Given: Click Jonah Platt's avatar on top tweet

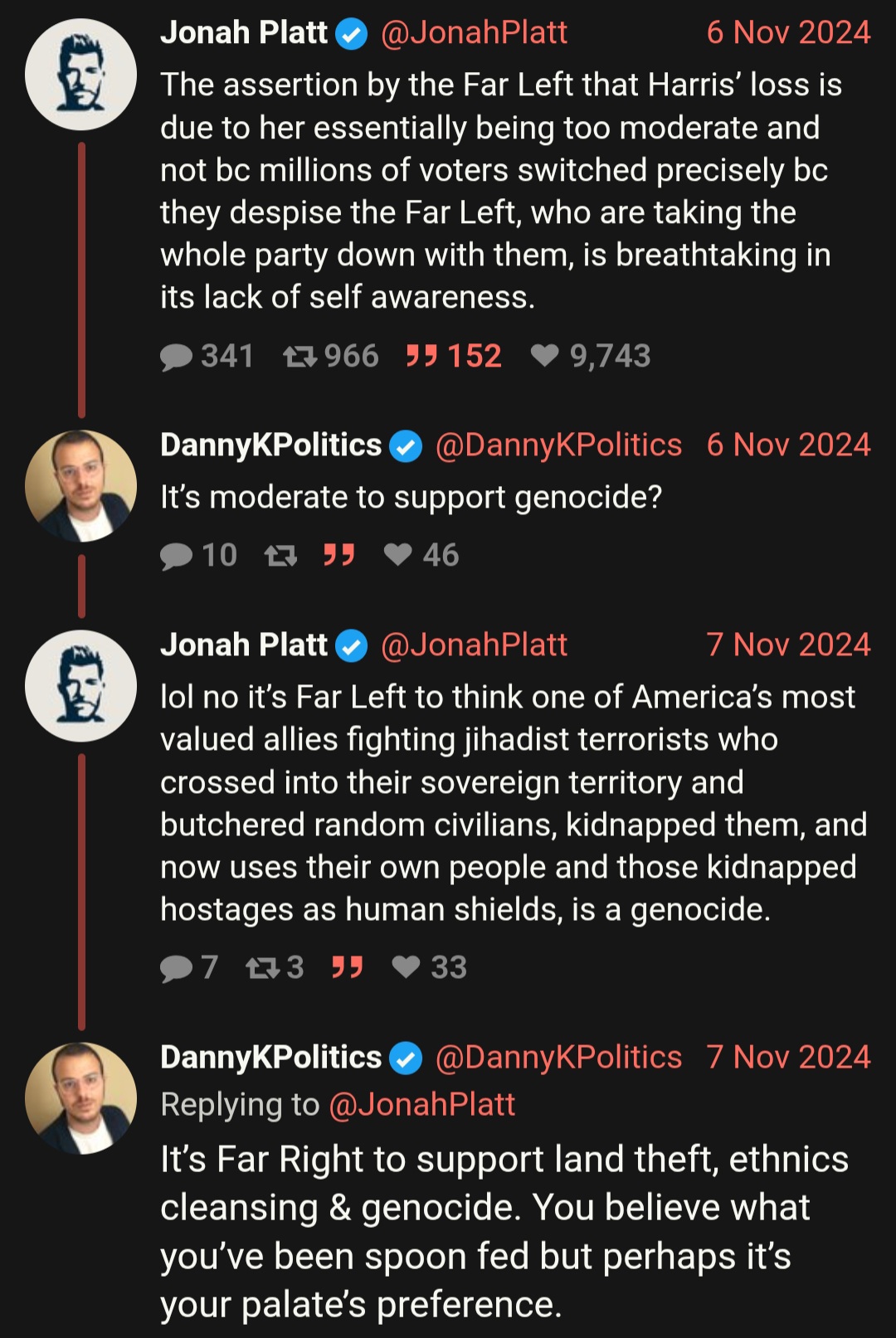Looking at the screenshot, I should tap(80, 75).
